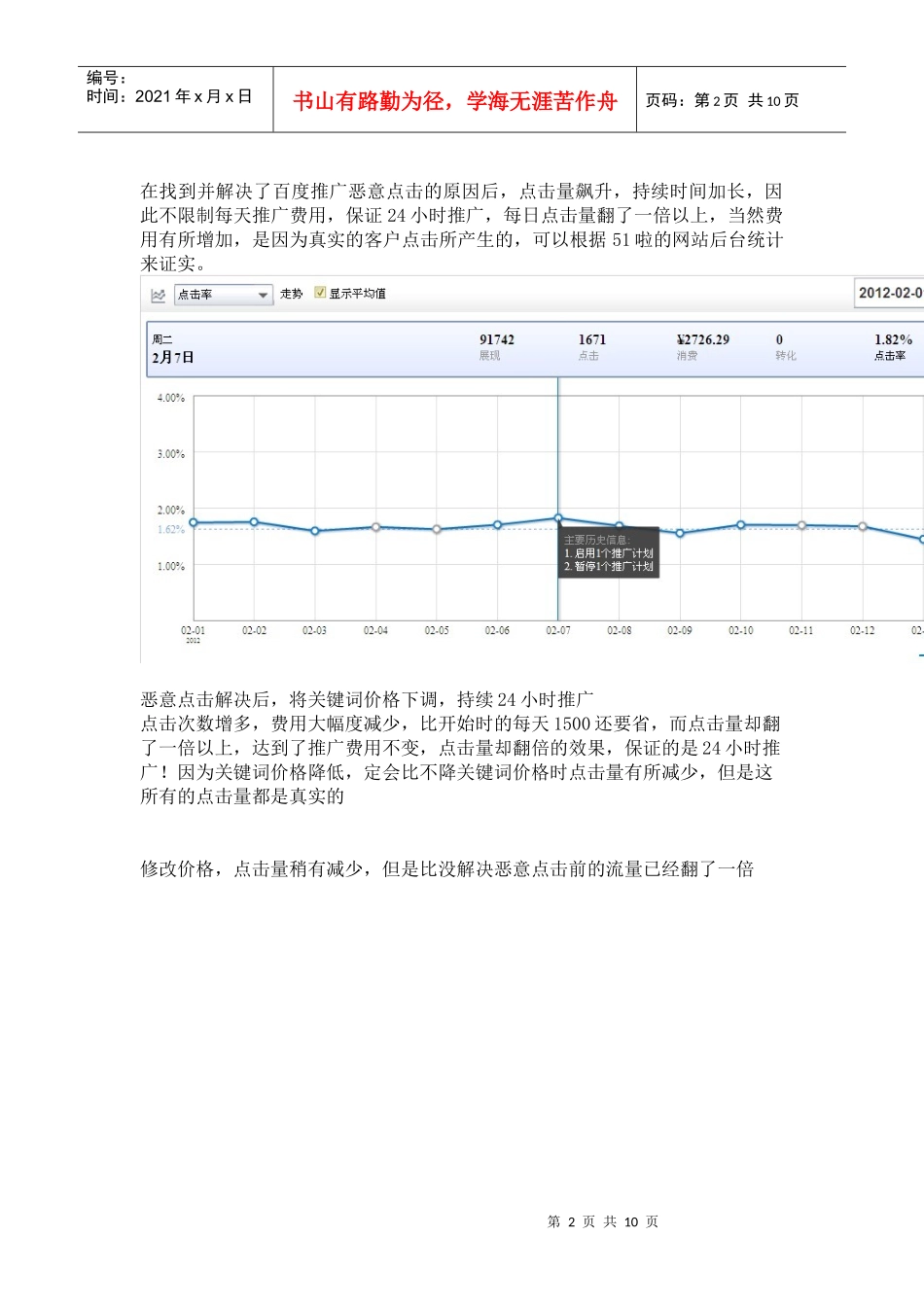Click the 02-09 data point marker
924x1307 pixels.
tap(680, 533)
